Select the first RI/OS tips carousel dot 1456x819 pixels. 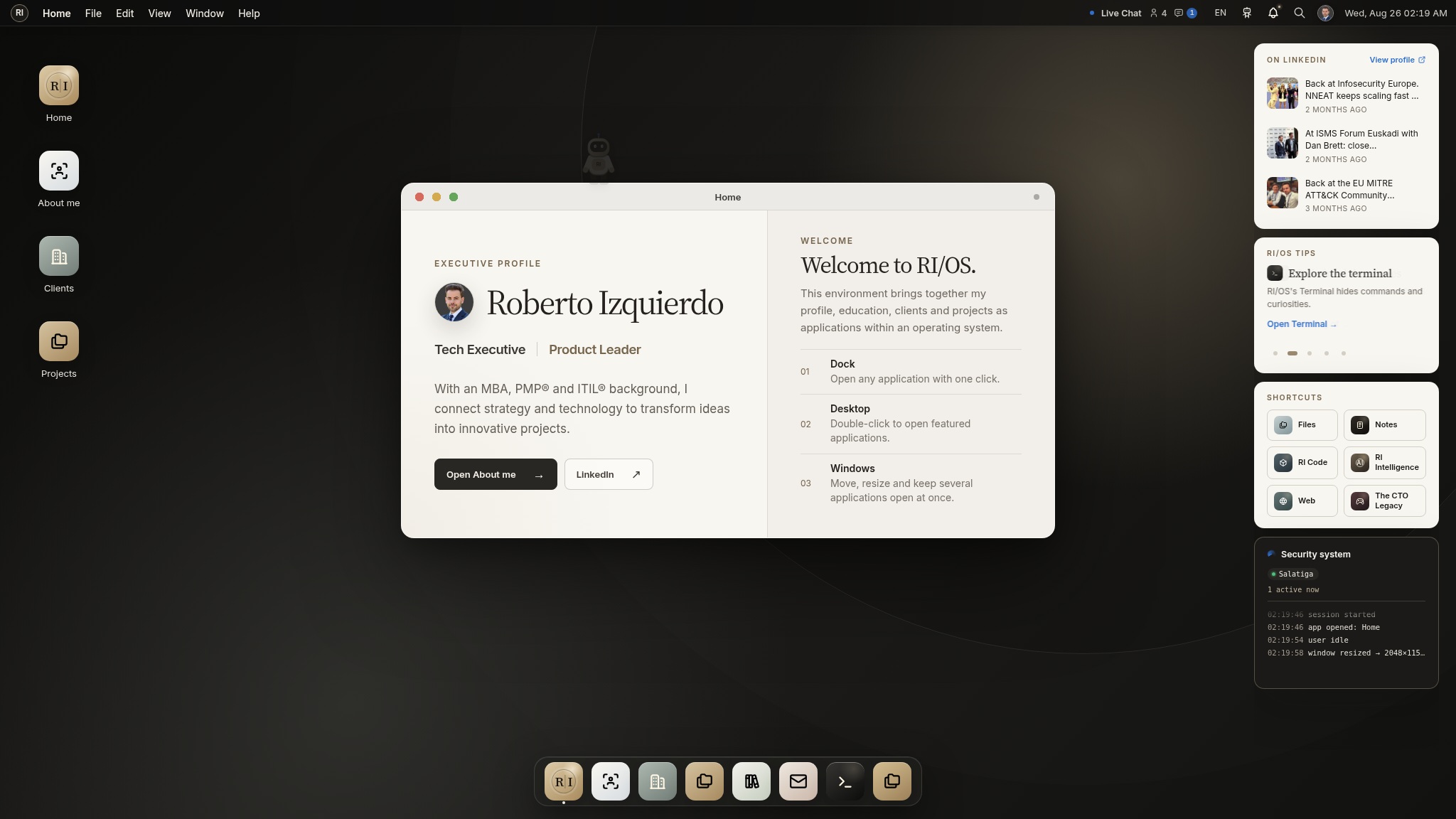pyautogui.click(x=1275, y=353)
